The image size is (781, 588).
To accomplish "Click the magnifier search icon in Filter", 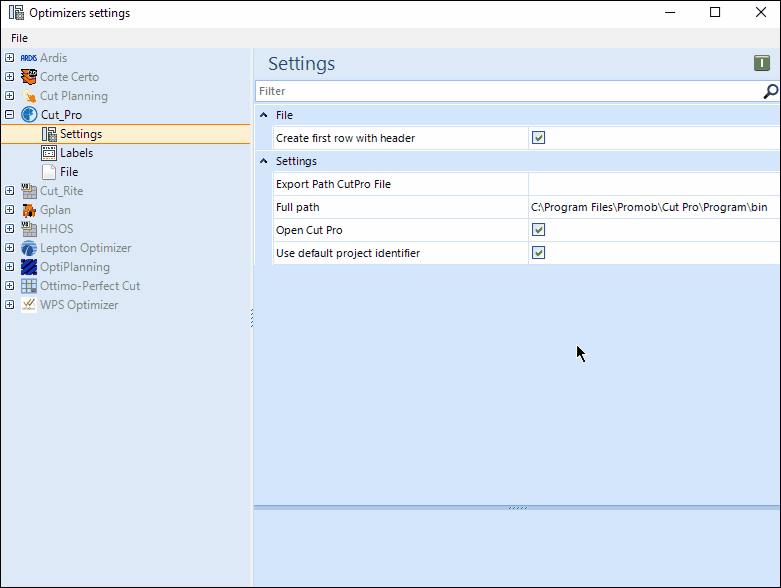I will point(770,91).
